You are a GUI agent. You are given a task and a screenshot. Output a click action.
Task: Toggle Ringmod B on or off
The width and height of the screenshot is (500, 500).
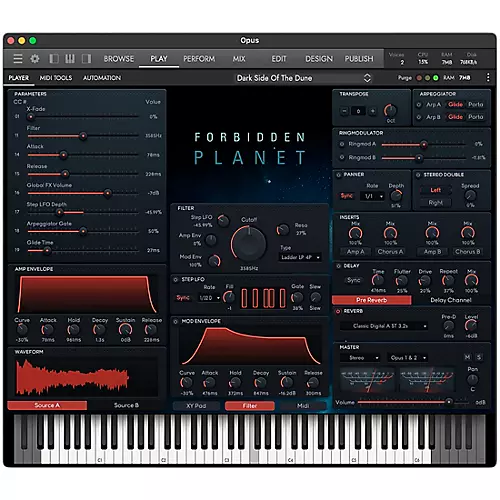click(342, 157)
